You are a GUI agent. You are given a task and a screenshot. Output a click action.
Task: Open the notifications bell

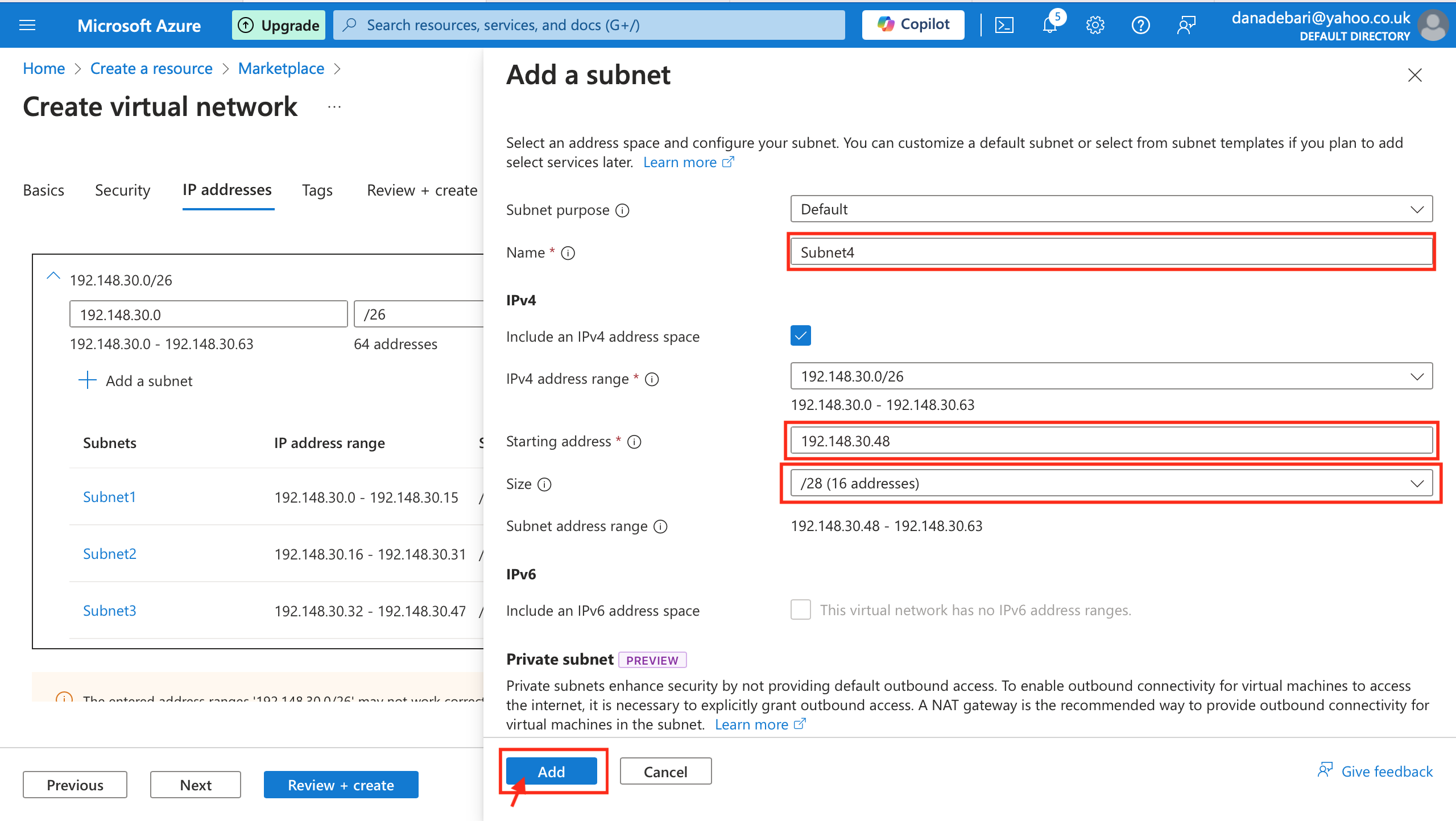point(1050,25)
